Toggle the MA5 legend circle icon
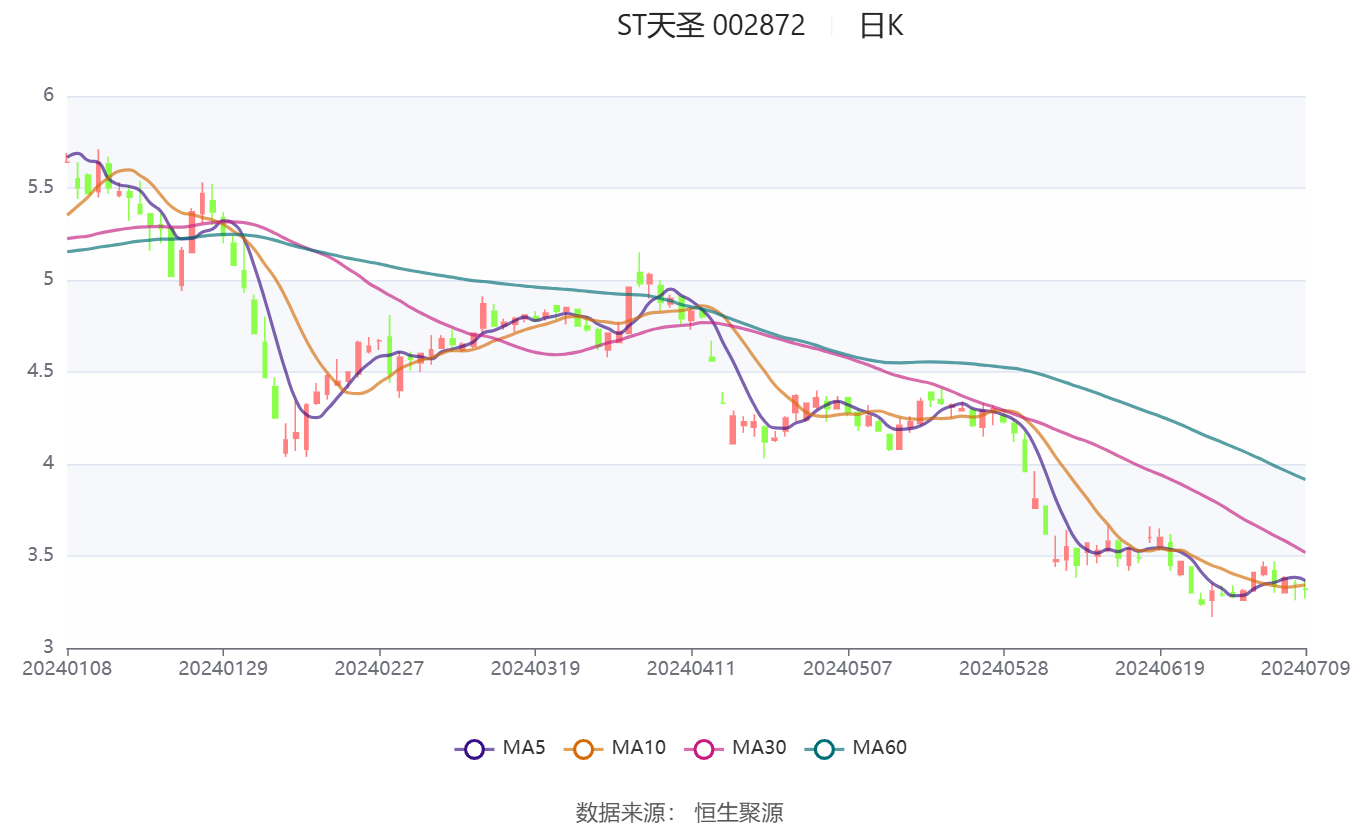 (x=474, y=748)
